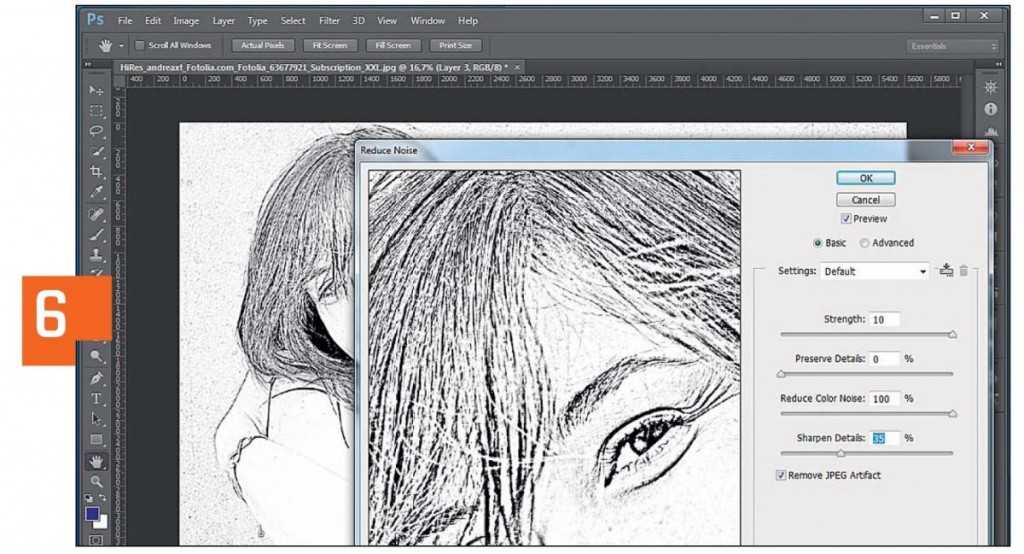Select the Move tool
The height and width of the screenshot is (554, 1024).
(97, 91)
